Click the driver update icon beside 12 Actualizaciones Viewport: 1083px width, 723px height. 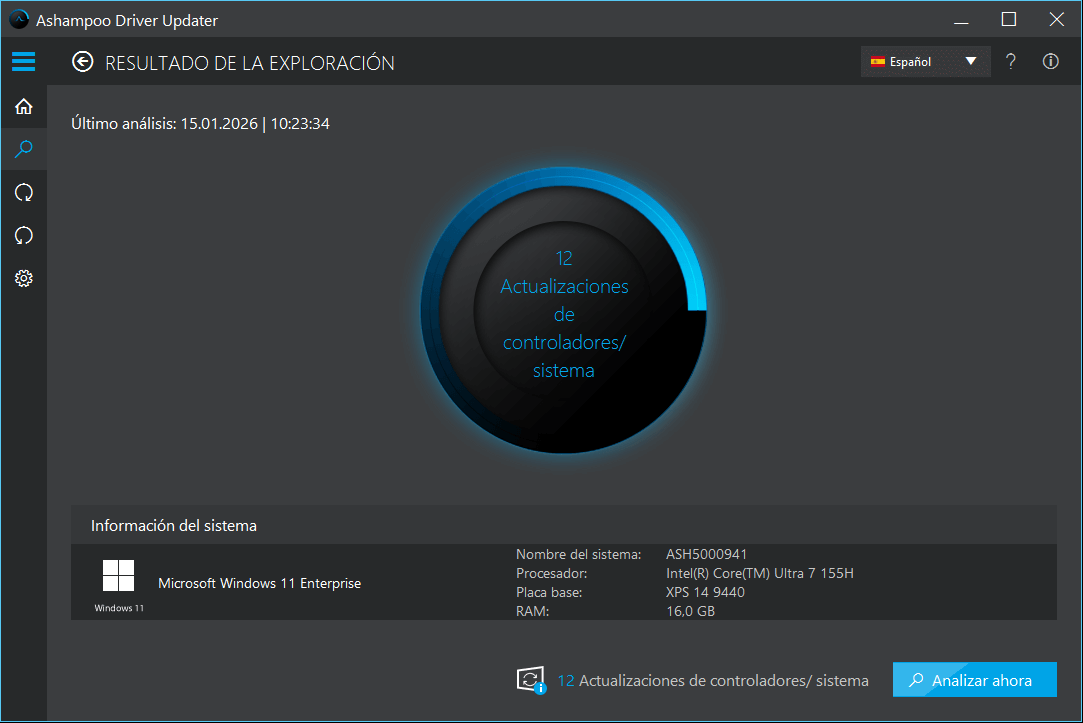(x=530, y=681)
